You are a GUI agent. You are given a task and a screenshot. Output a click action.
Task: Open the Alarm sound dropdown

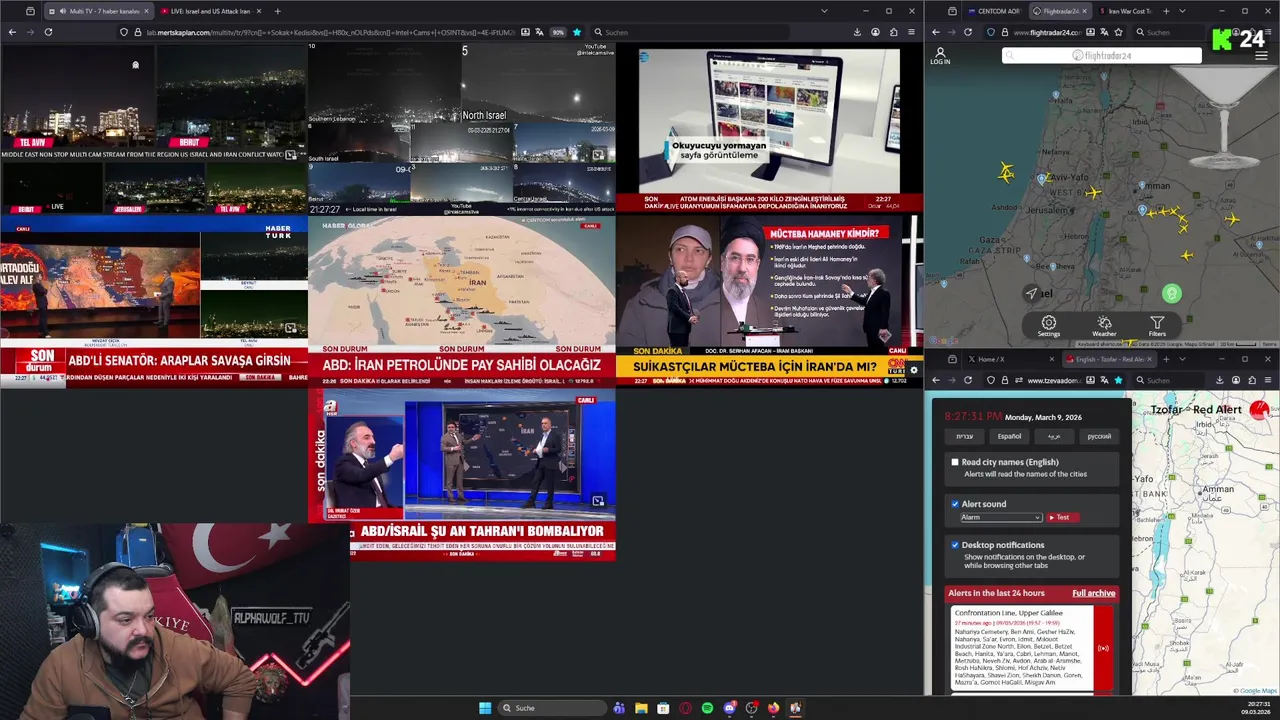click(x=1000, y=517)
